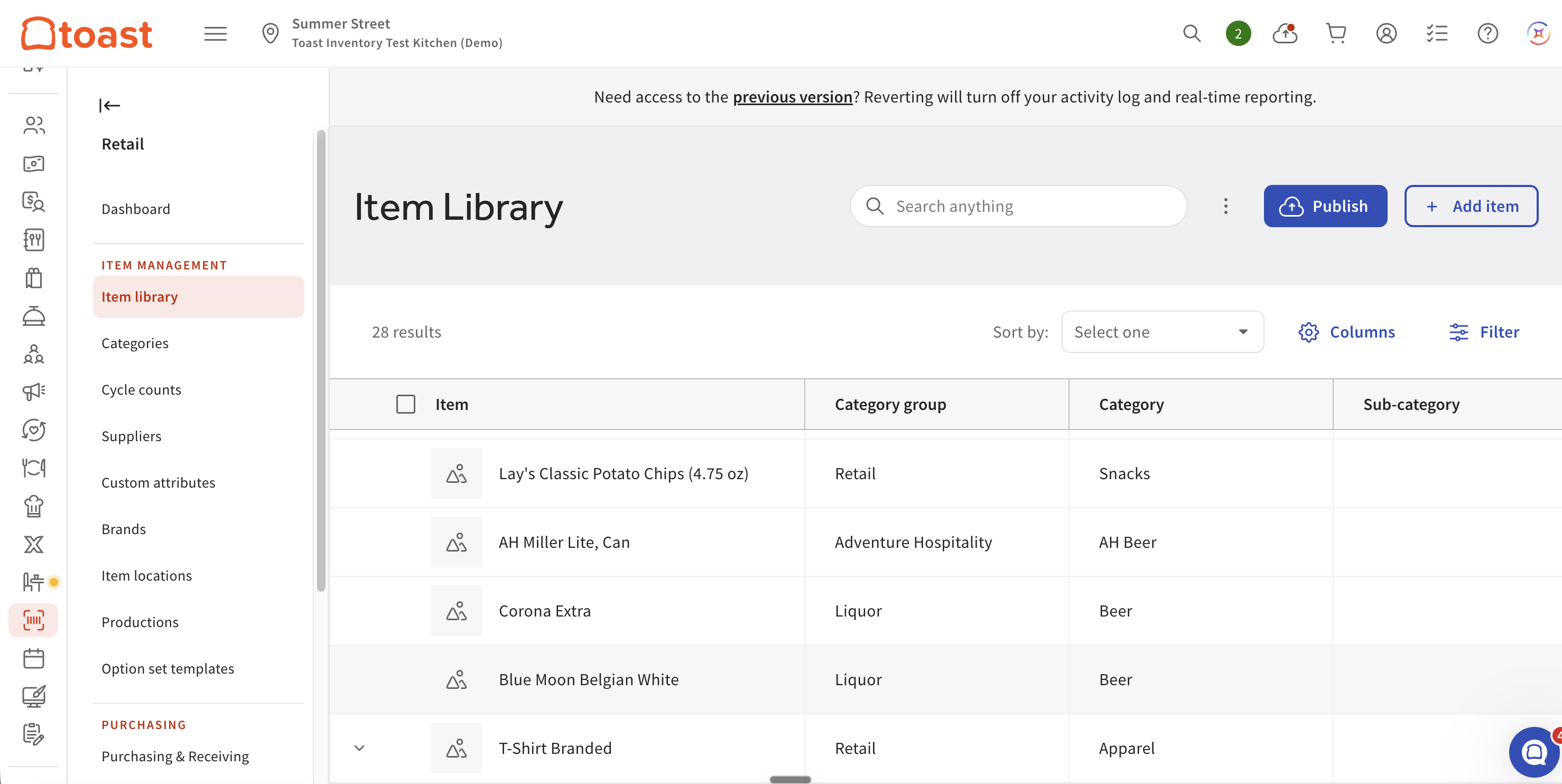Open global search magnifier in header
The height and width of the screenshot is (784, 1562).
click(1192, 33)
